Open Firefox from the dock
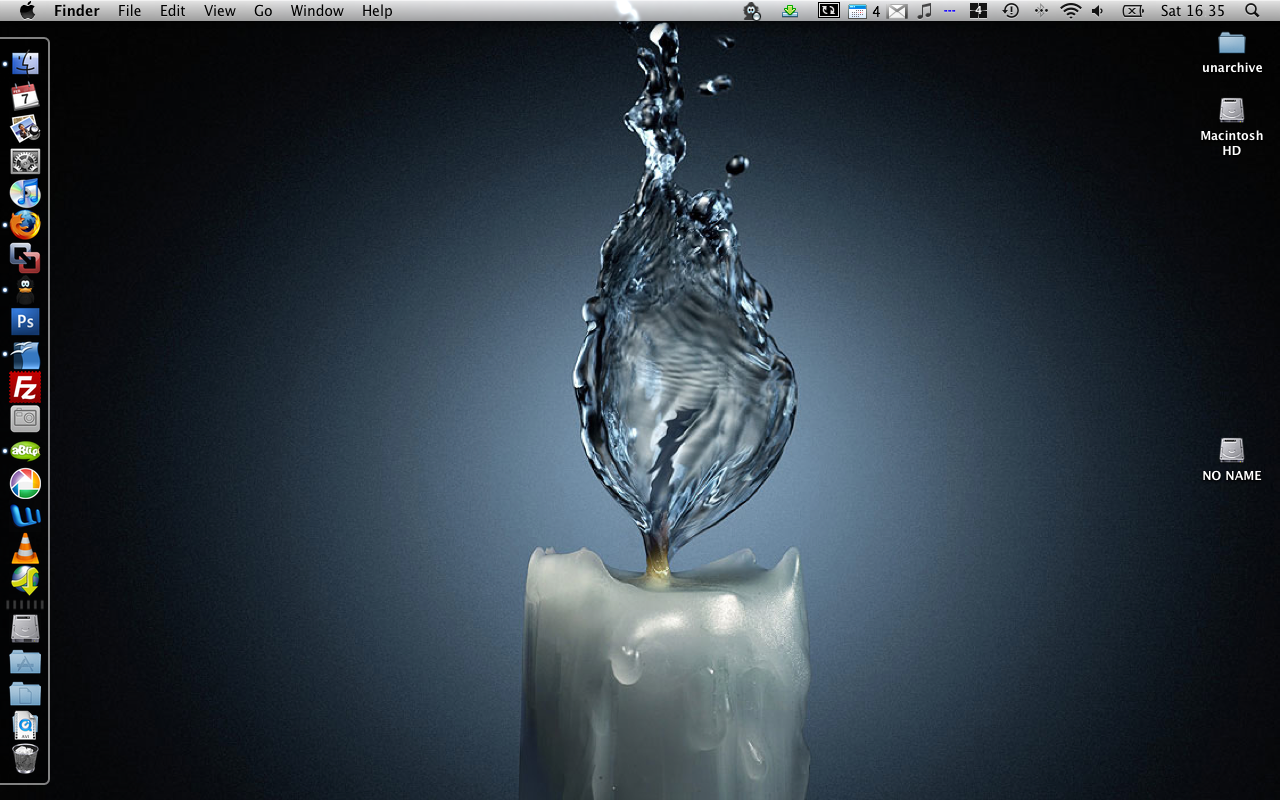 pyautogui.click(x=25, y=225)
